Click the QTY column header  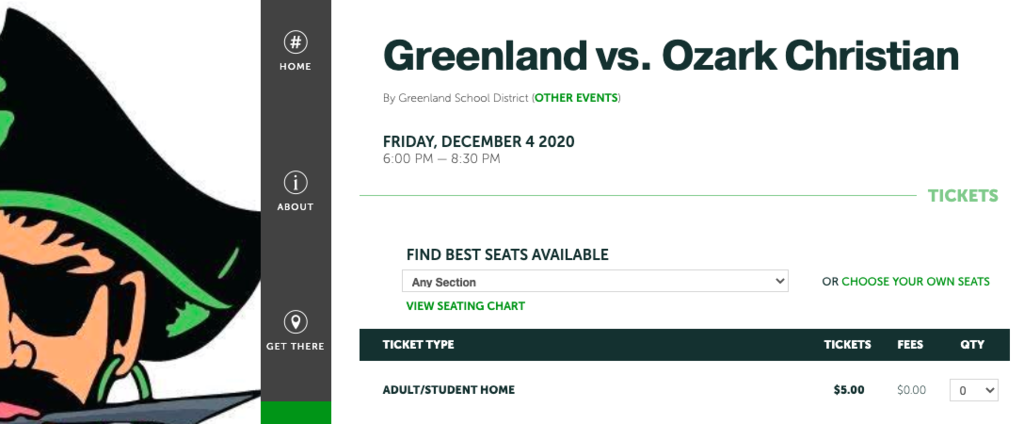pos(972,344)
